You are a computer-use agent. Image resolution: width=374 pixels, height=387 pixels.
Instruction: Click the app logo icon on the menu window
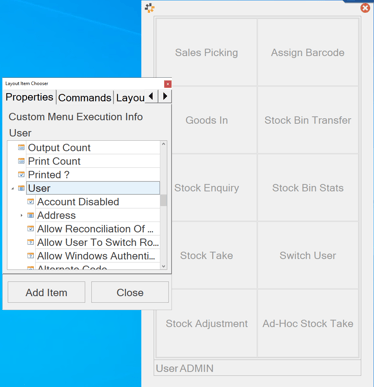tap(150, 8)
